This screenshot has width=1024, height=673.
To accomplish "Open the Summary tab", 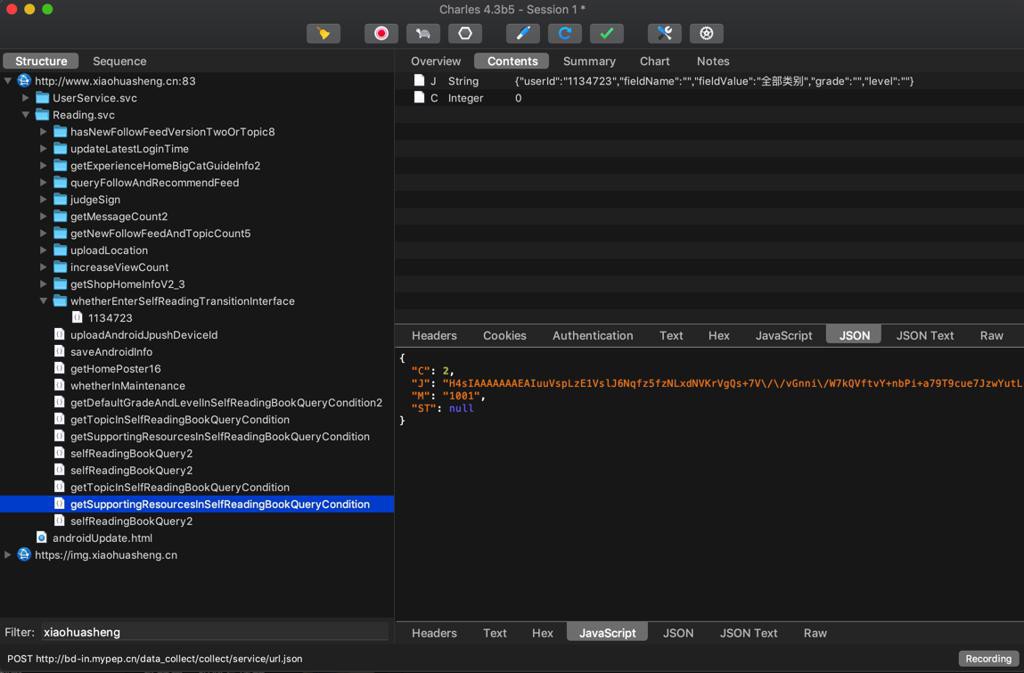I will pyautogui.click(x=589, y=61).
